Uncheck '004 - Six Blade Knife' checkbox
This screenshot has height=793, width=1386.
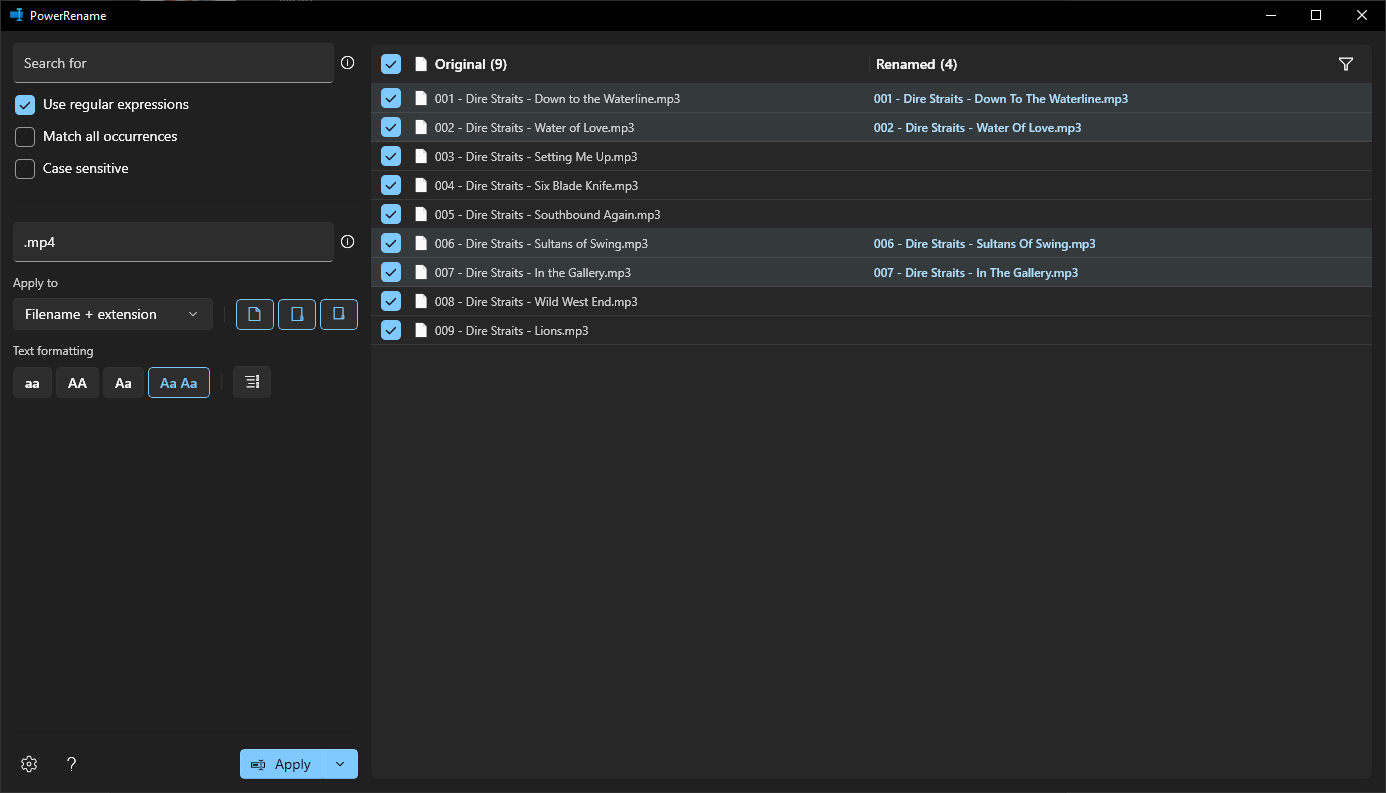pos(391,185)
